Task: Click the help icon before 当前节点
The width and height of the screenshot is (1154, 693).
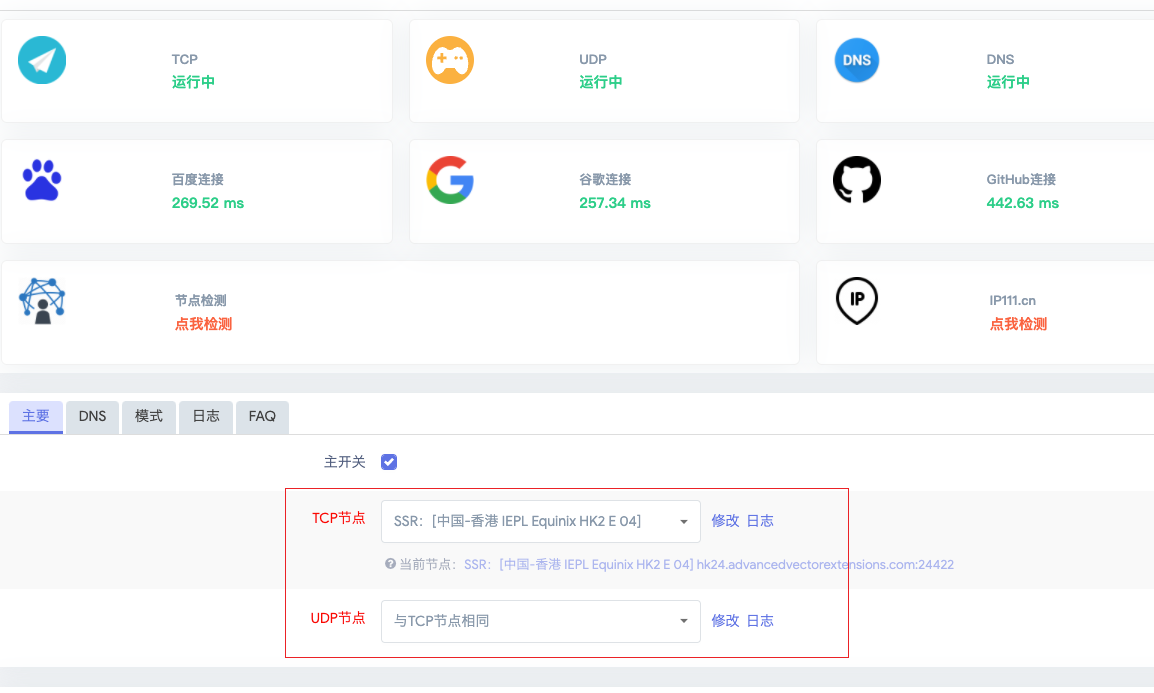Action: pyautogui.click(x=390, y=564)
